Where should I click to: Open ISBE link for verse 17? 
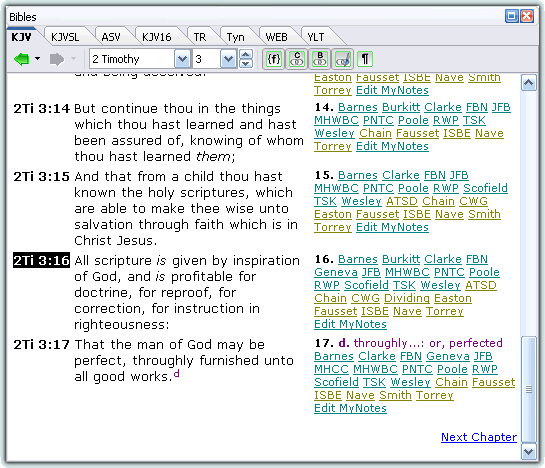pos(328,395)
